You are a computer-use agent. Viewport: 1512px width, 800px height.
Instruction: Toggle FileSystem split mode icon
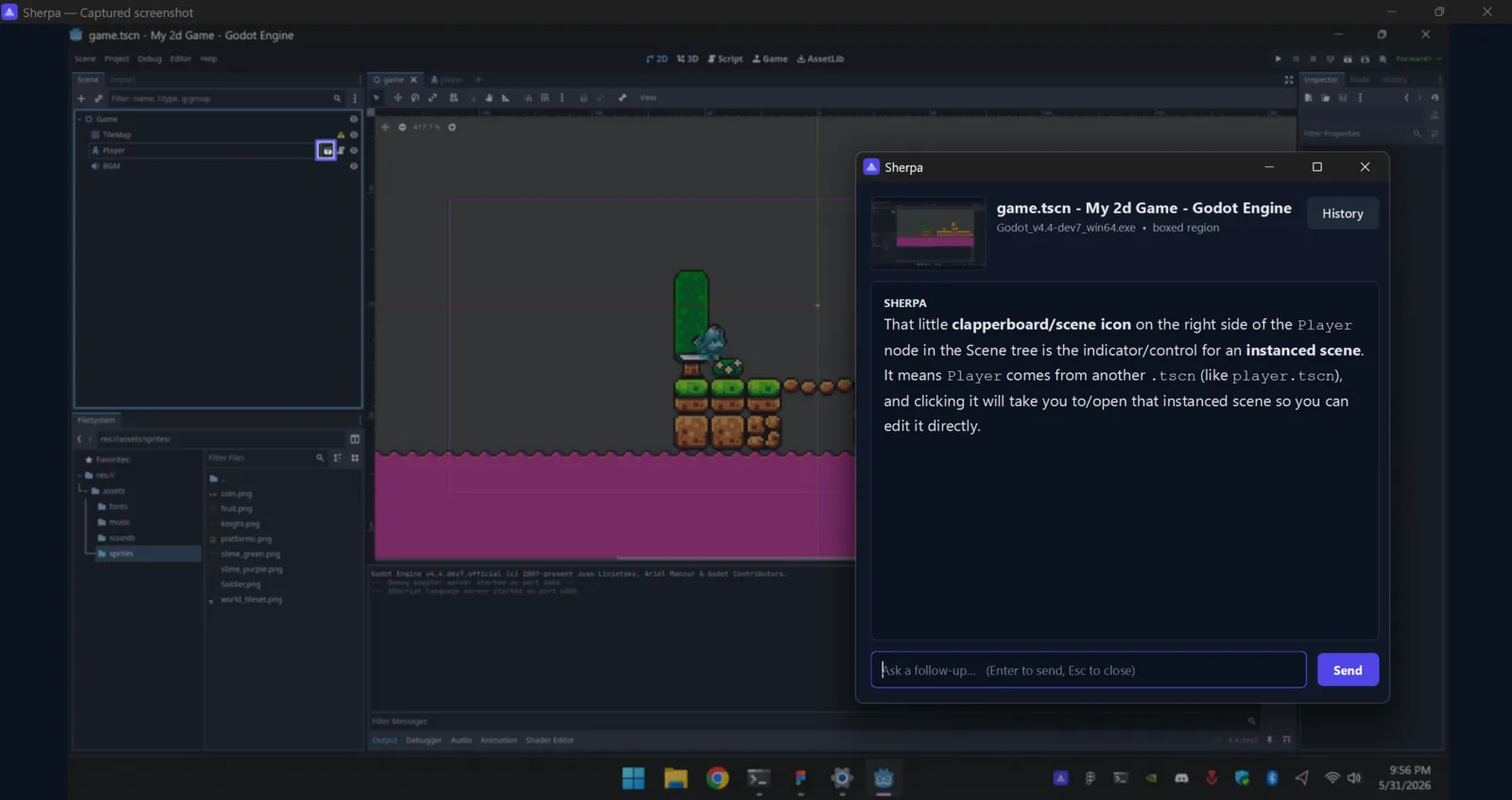point(355,439)
